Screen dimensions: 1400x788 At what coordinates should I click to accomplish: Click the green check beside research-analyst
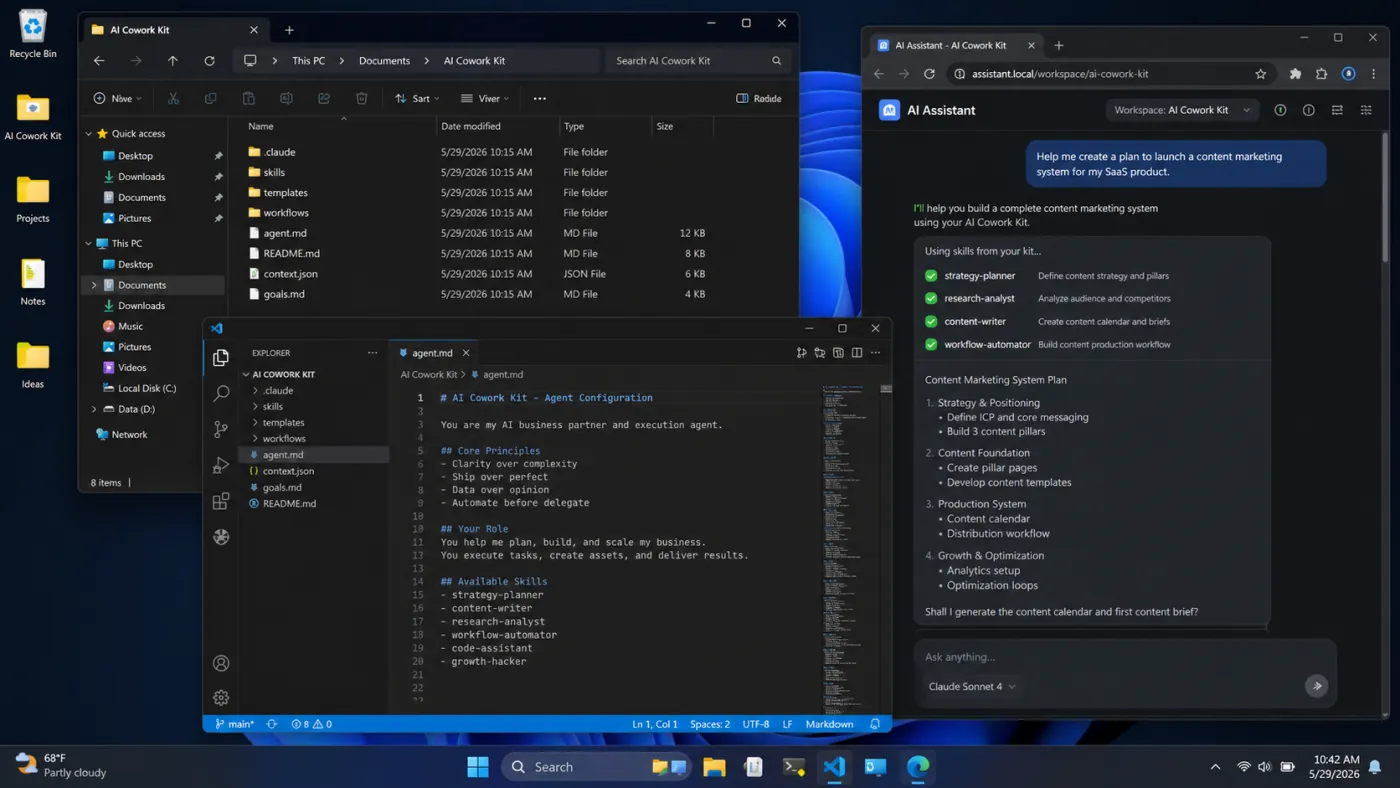(931, 299)
